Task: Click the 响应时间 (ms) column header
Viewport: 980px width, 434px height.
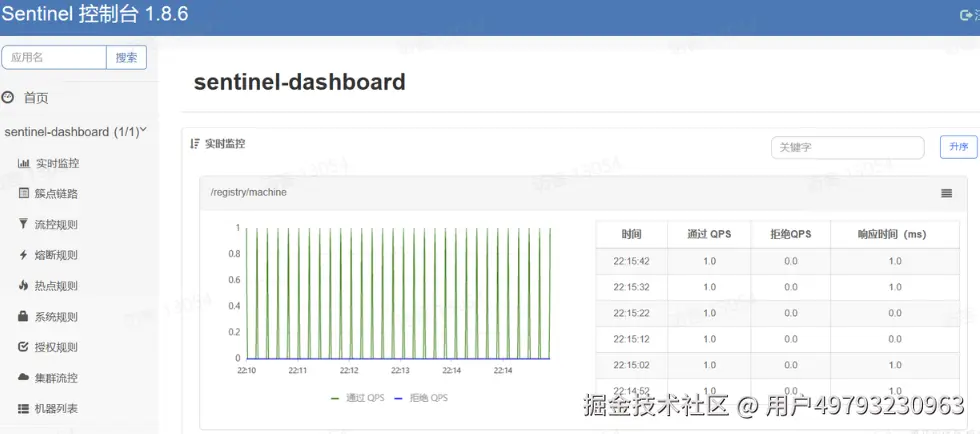Action: pos(895,235)
